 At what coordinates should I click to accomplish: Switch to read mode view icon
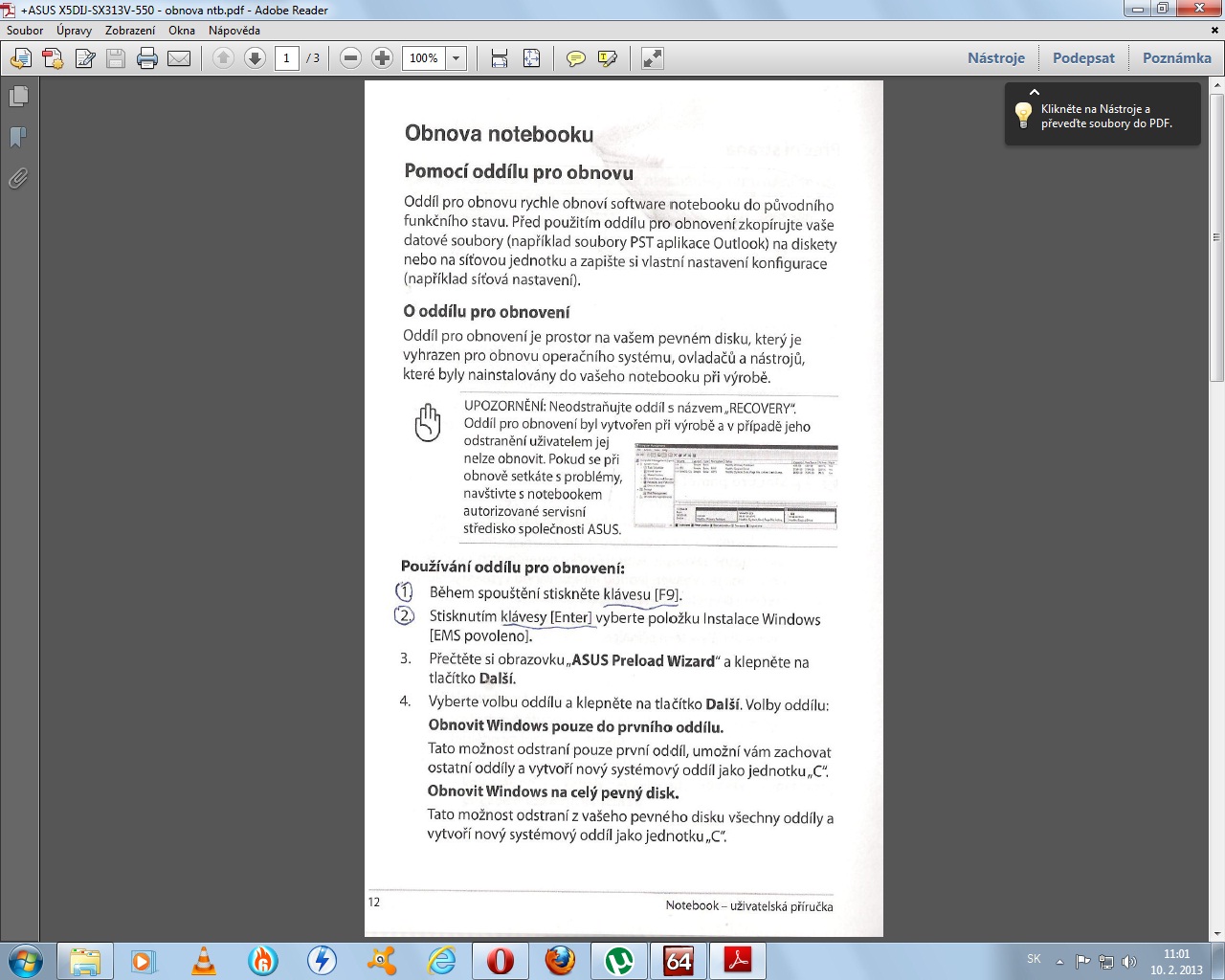tap(653, 58)
